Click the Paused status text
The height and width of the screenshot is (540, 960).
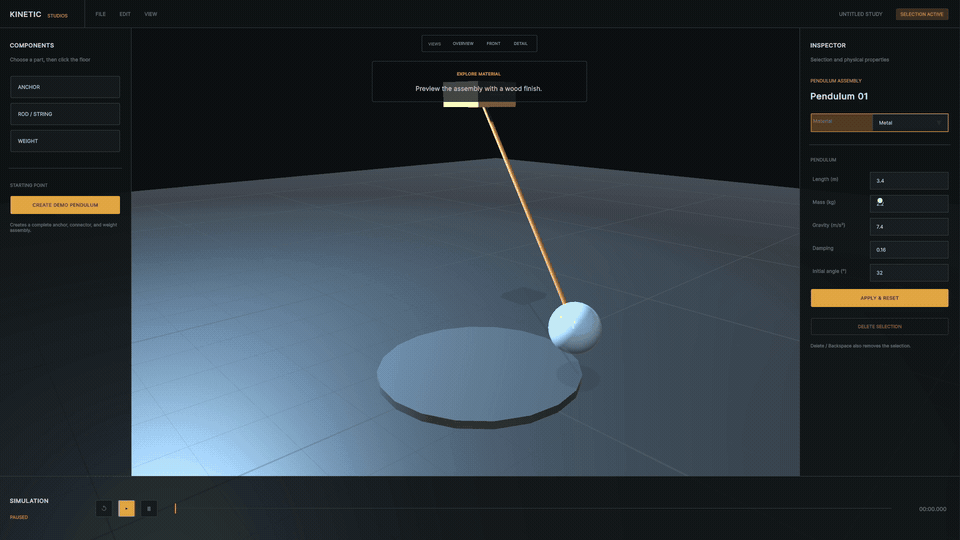pyautogui.click(x=19, y=517)
